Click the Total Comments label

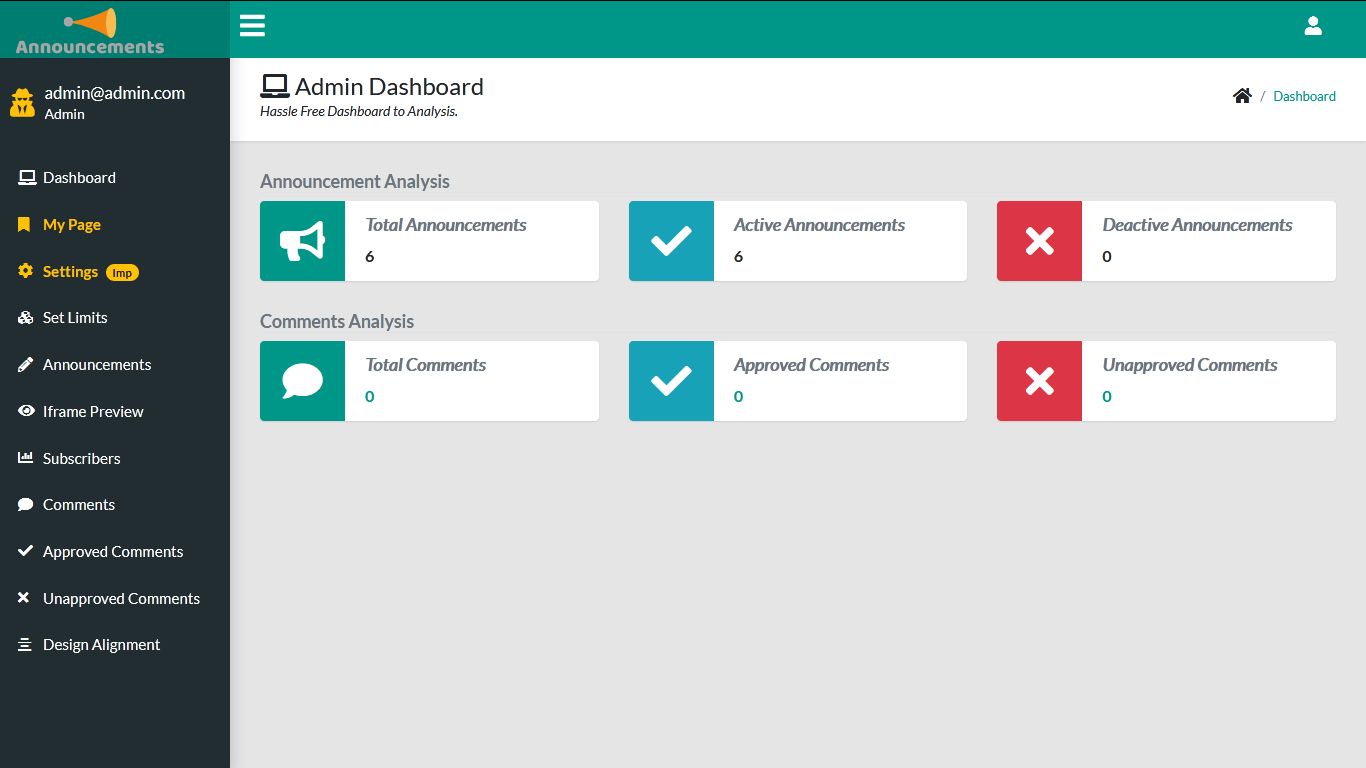pos(426,365)
